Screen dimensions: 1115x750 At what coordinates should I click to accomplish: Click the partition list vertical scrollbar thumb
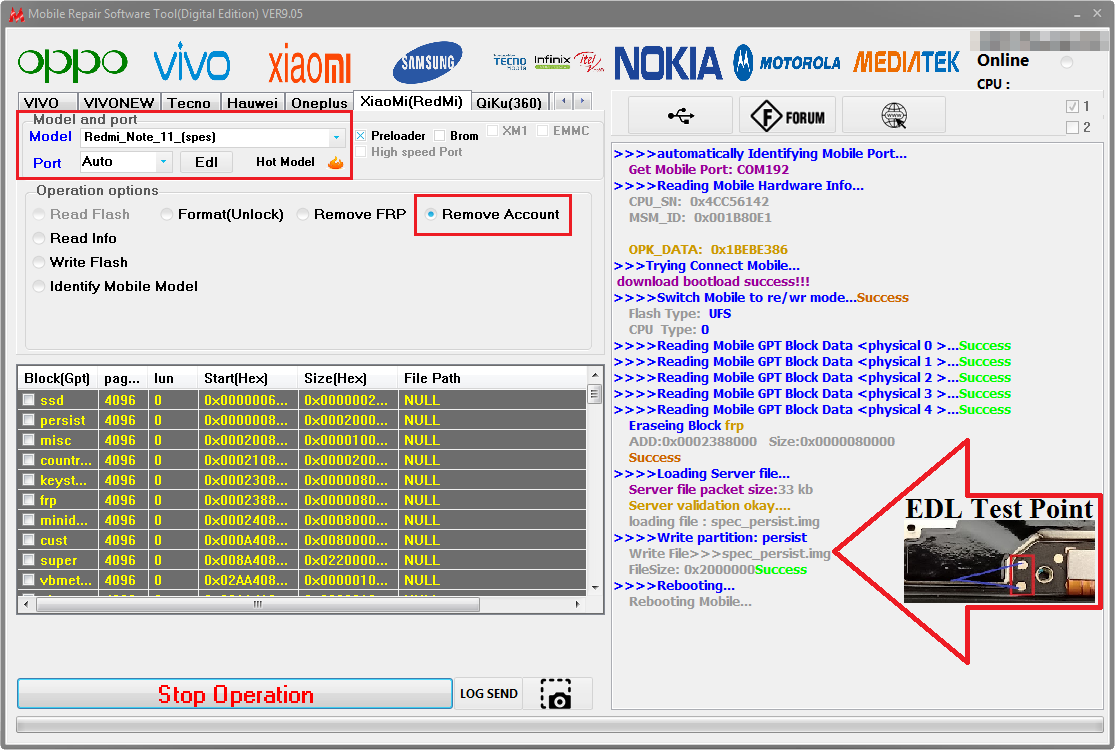[595, 393]
